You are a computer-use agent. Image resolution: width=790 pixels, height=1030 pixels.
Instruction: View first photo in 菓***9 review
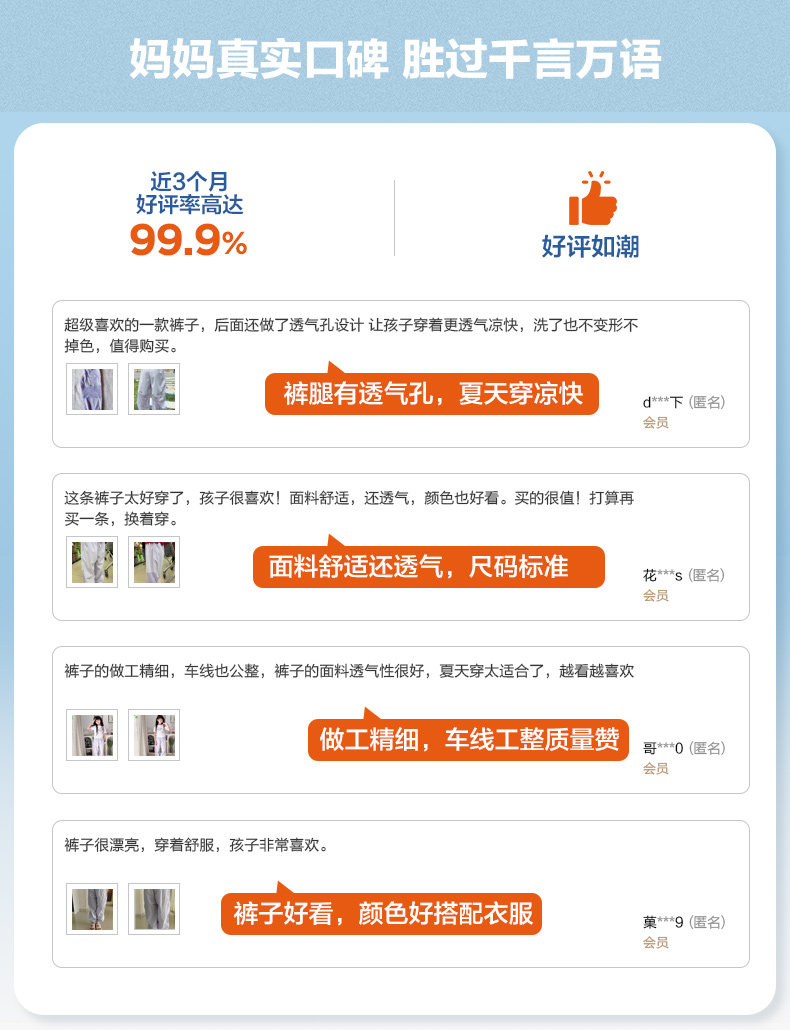pos(92,908)
